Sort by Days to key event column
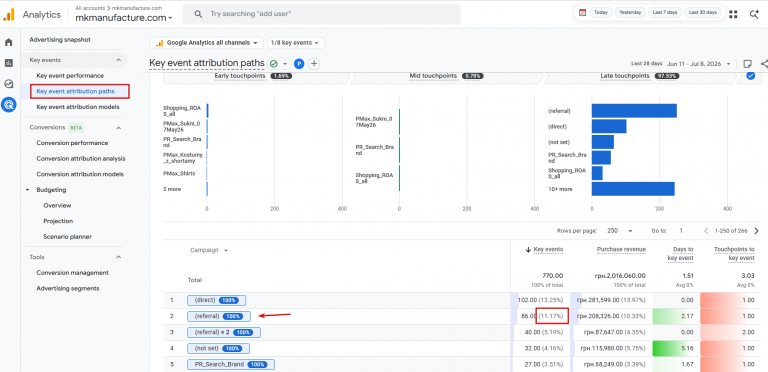Viewport: 768px width, 372px height. (x=680, y=254)
